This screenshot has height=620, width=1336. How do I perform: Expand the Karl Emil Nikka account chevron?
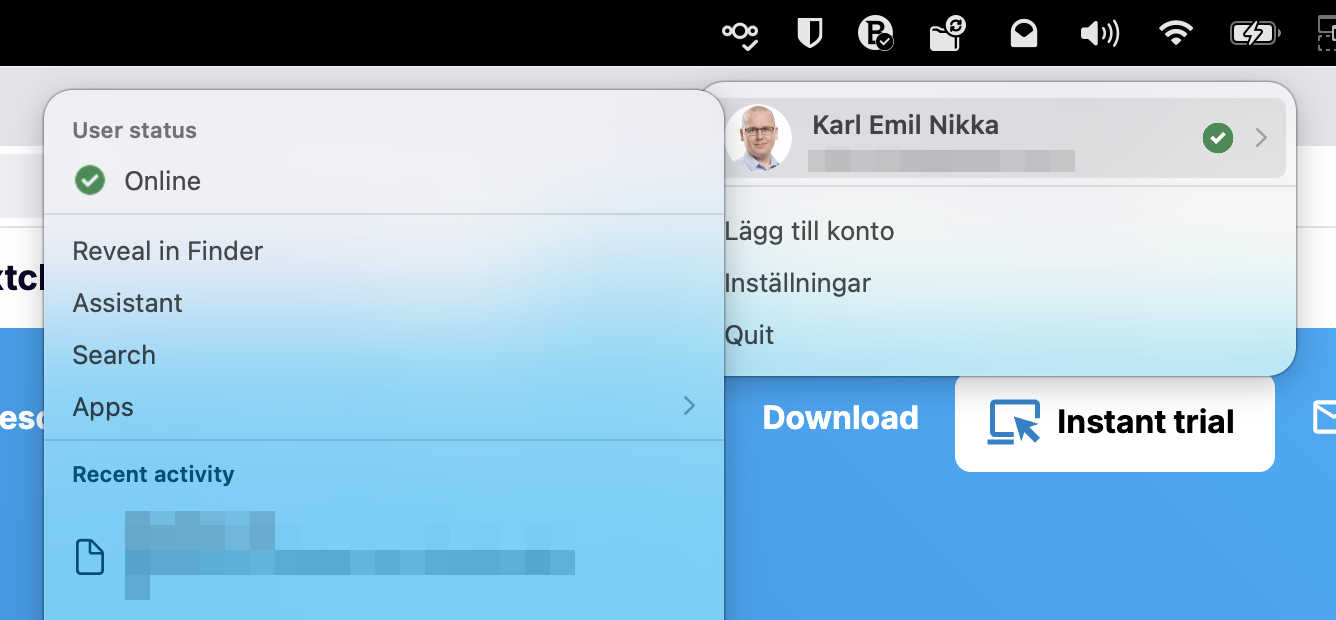coord(1261,138)
